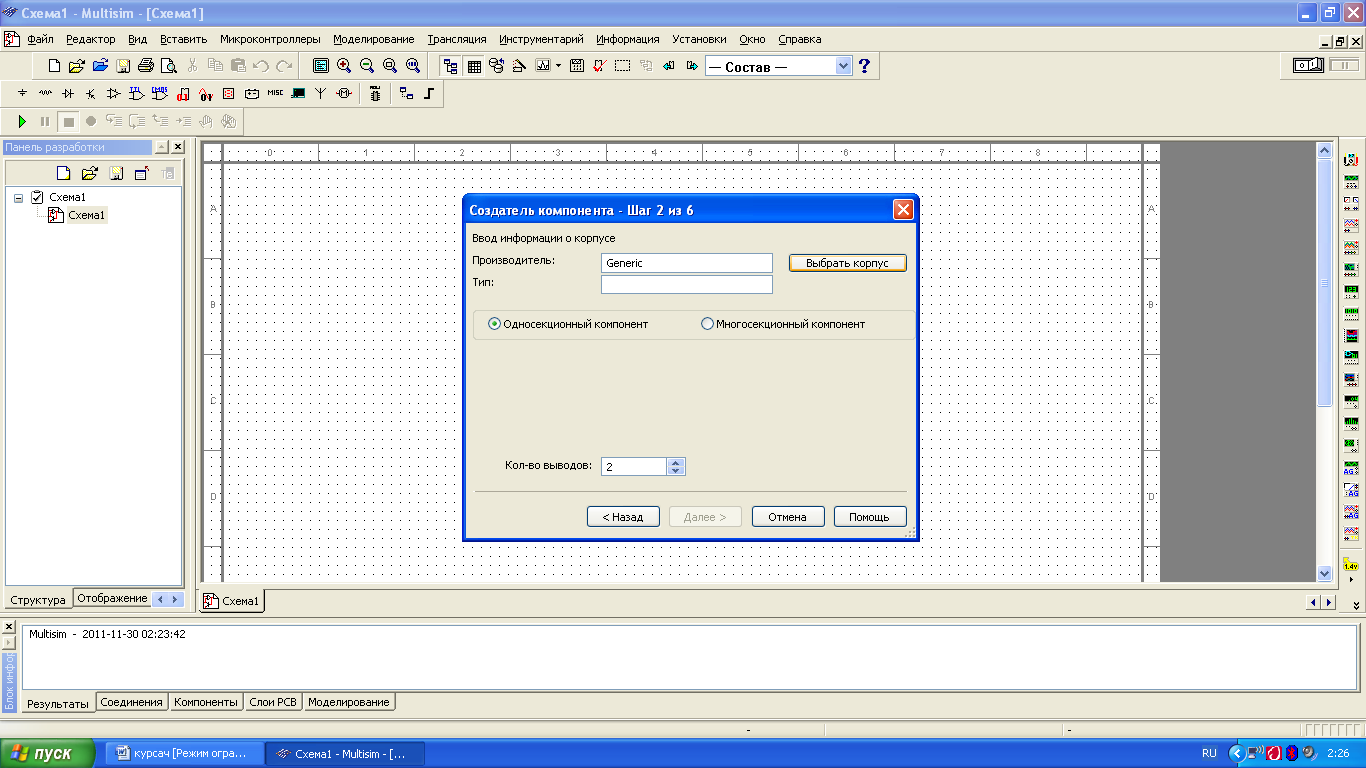Open the Grapher icon
Screen dimensions: 1366x768
(543, 66)
